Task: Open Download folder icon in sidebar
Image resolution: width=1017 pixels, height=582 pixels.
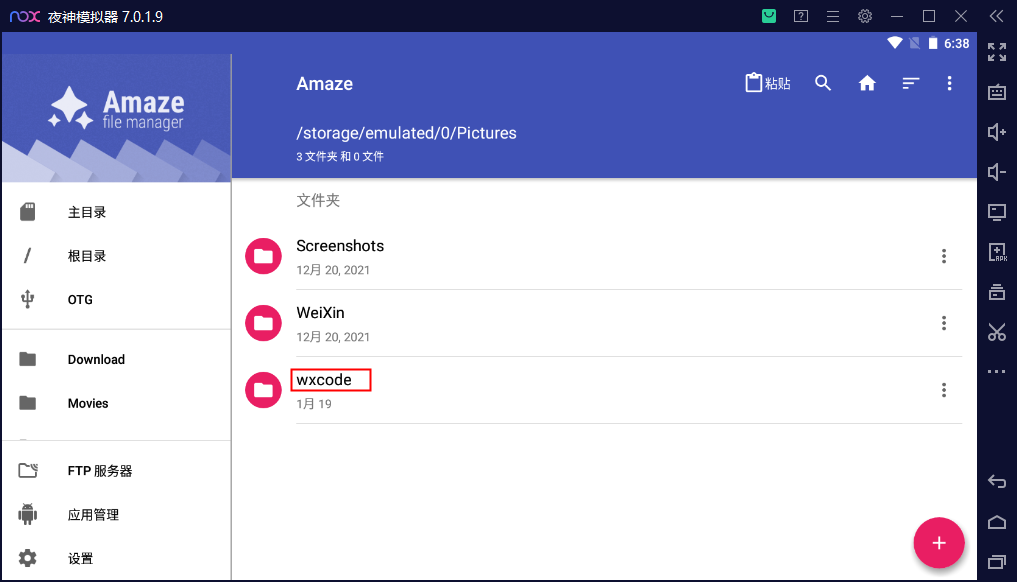Action: coord(27,359)
